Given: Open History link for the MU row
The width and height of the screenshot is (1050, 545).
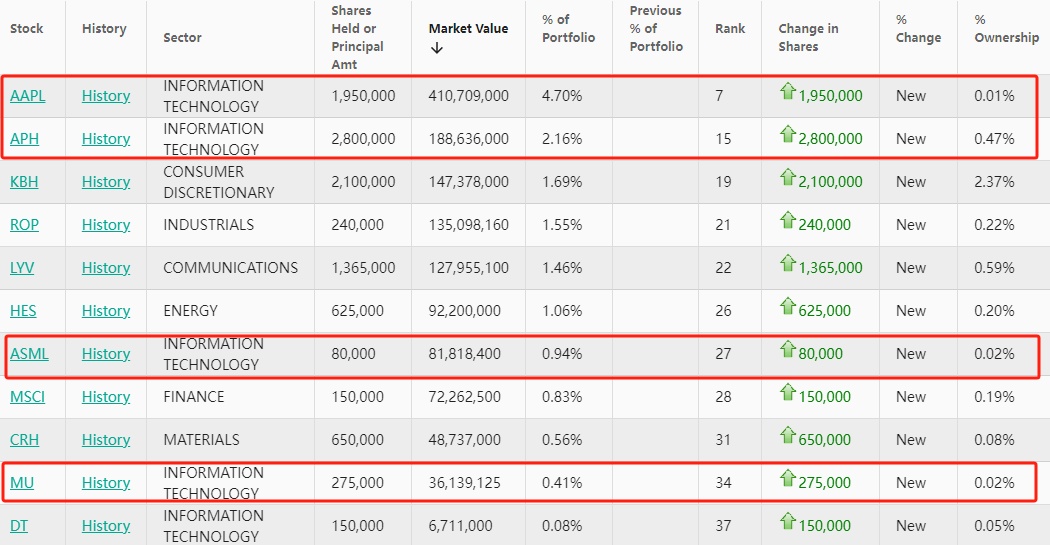Looking at the screenshot, I should [x=106, y=483].
